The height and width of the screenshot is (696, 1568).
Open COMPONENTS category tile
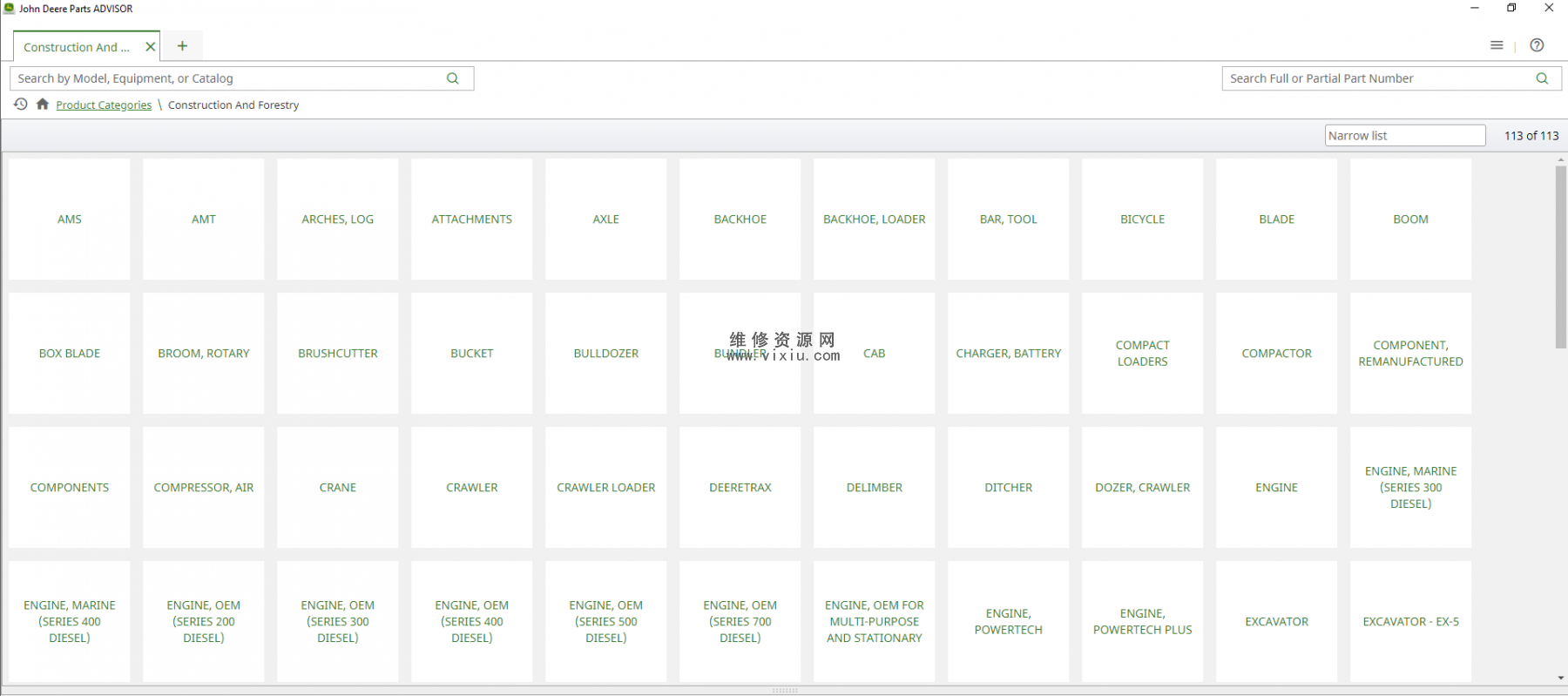tap(70, 488)
